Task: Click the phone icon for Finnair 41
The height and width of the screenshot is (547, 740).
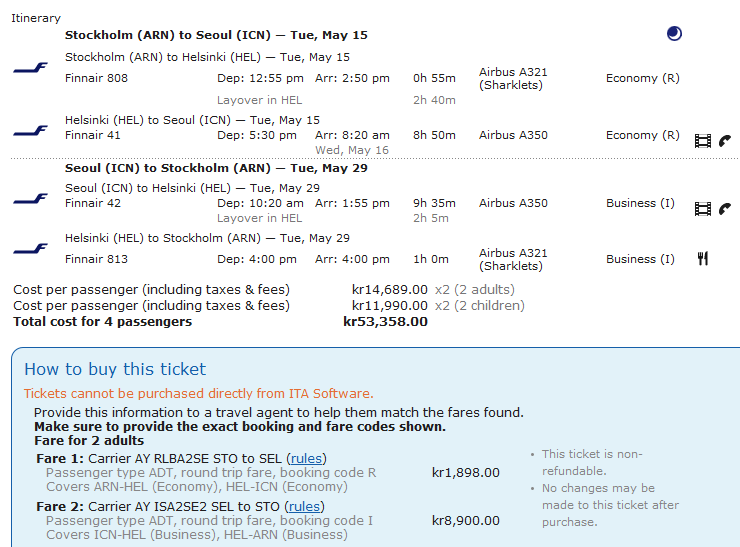Action: coord(725,141)
